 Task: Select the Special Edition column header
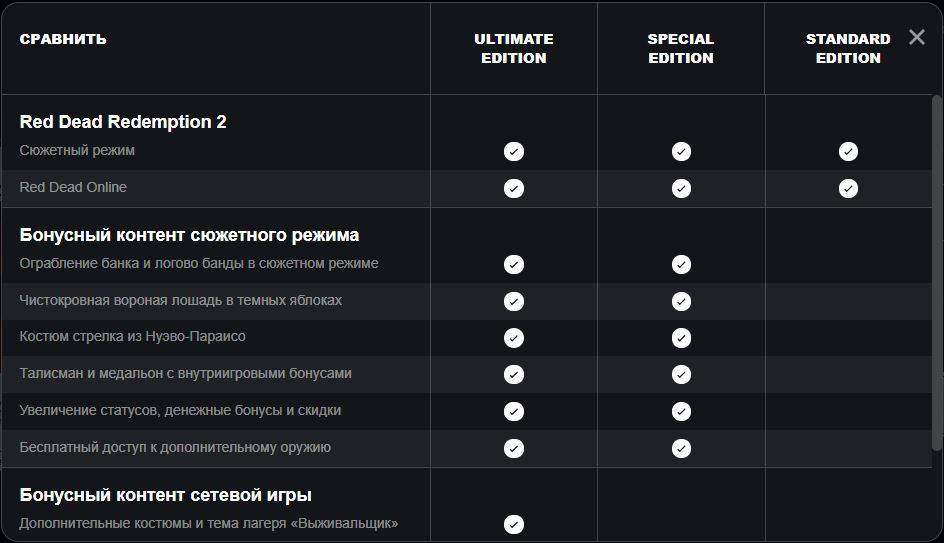pyautogui.click(x=681, y=48)
